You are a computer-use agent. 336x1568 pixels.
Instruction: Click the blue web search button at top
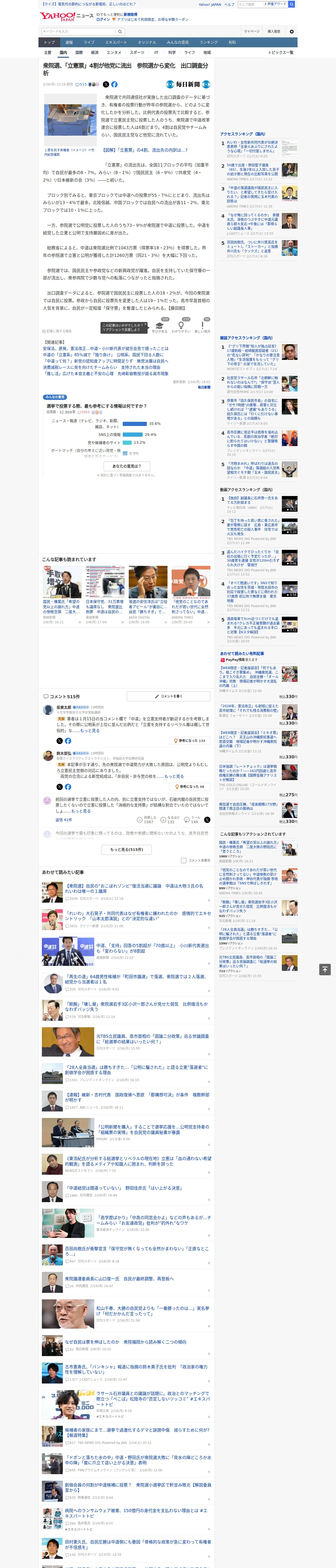(292, 4)
